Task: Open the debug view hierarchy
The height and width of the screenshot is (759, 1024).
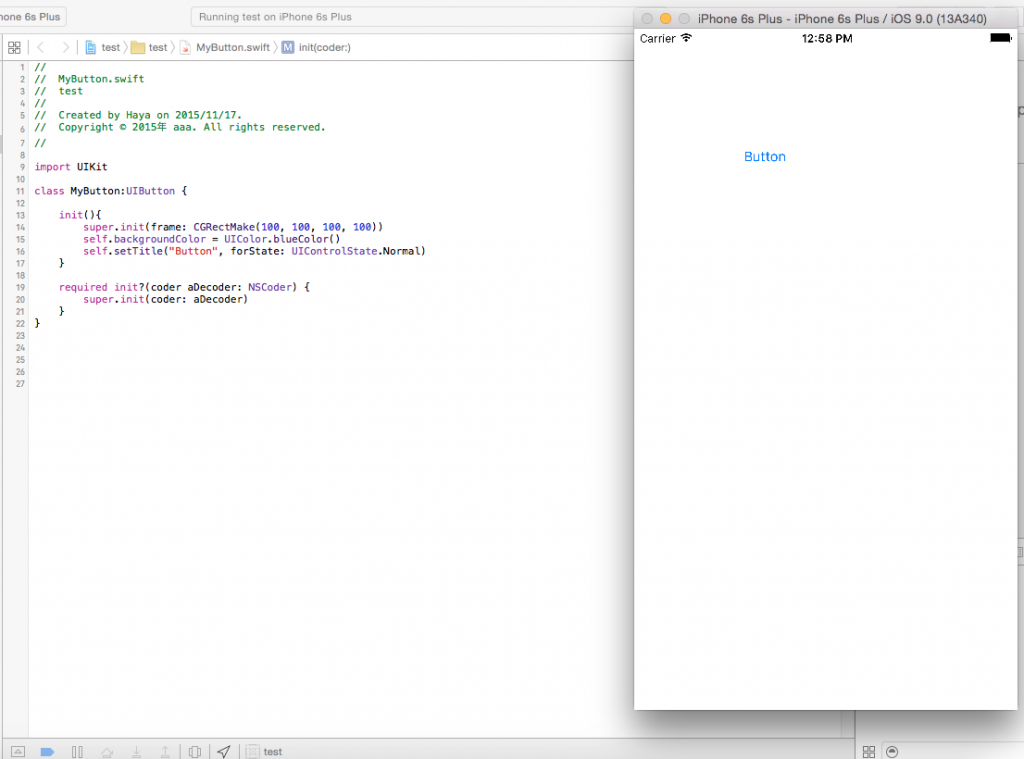Action: (x=195, y=752)
